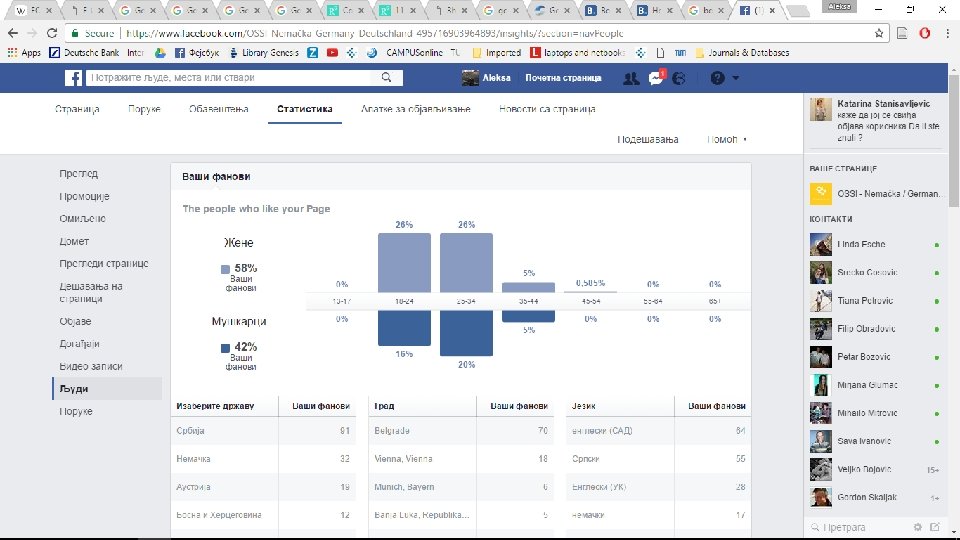
Task: Click Немачка country row
Action: (x=263, y=459)
